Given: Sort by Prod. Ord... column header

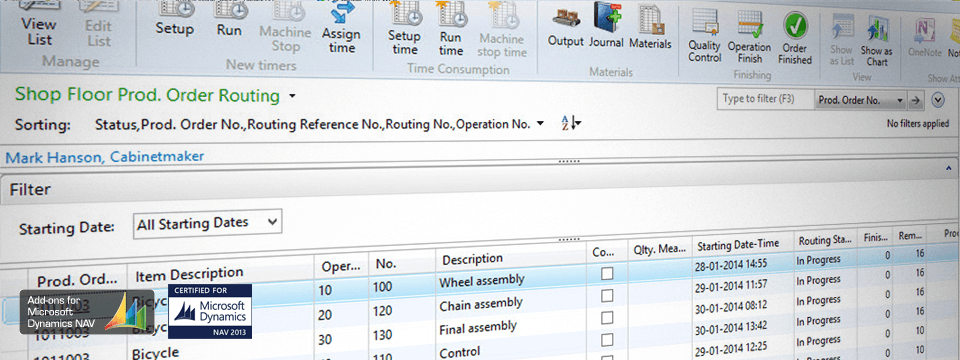Looking at the screenshot, I should [x=77, y=280].
